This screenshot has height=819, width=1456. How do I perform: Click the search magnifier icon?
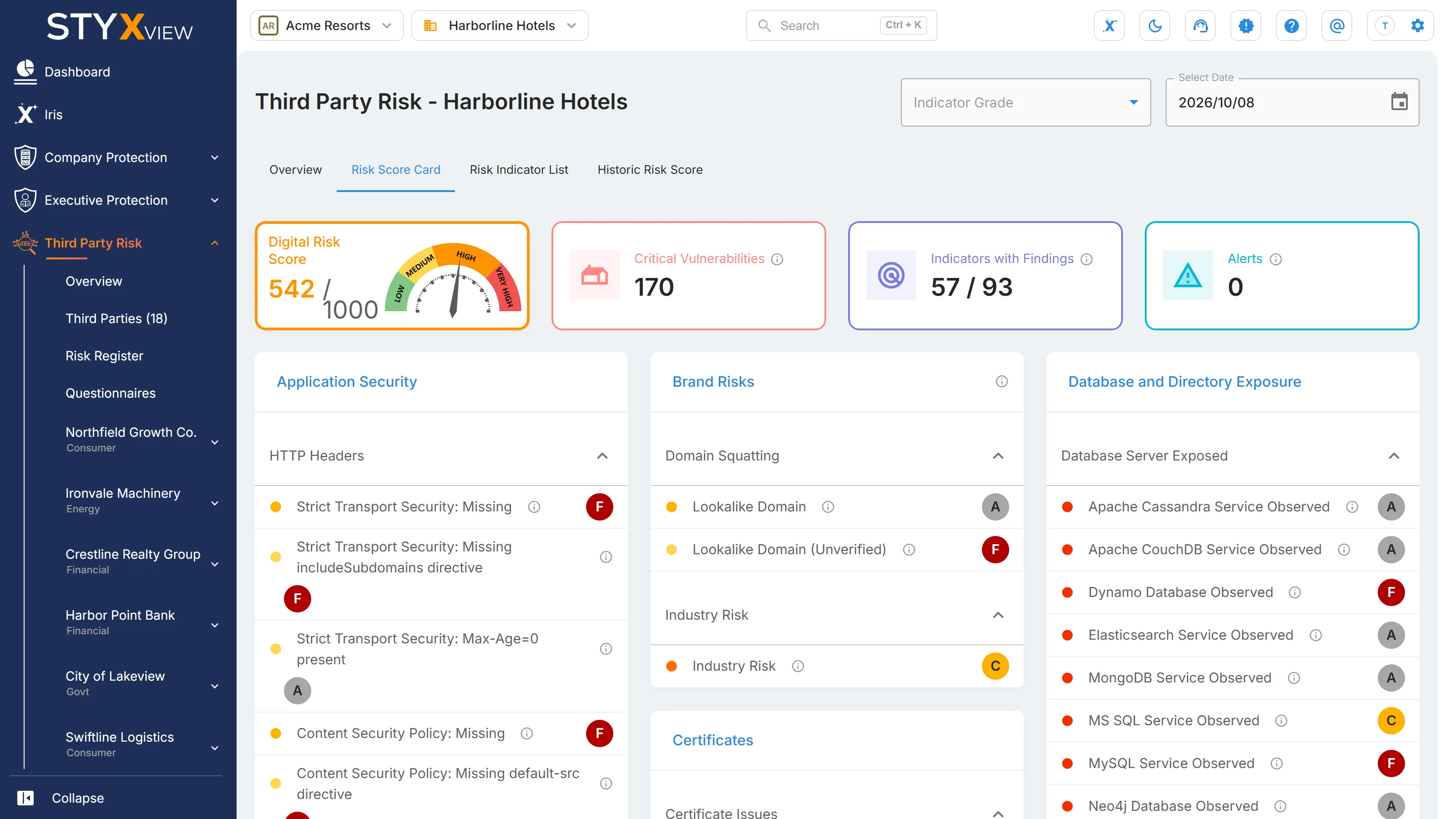(x=764, y=25)
